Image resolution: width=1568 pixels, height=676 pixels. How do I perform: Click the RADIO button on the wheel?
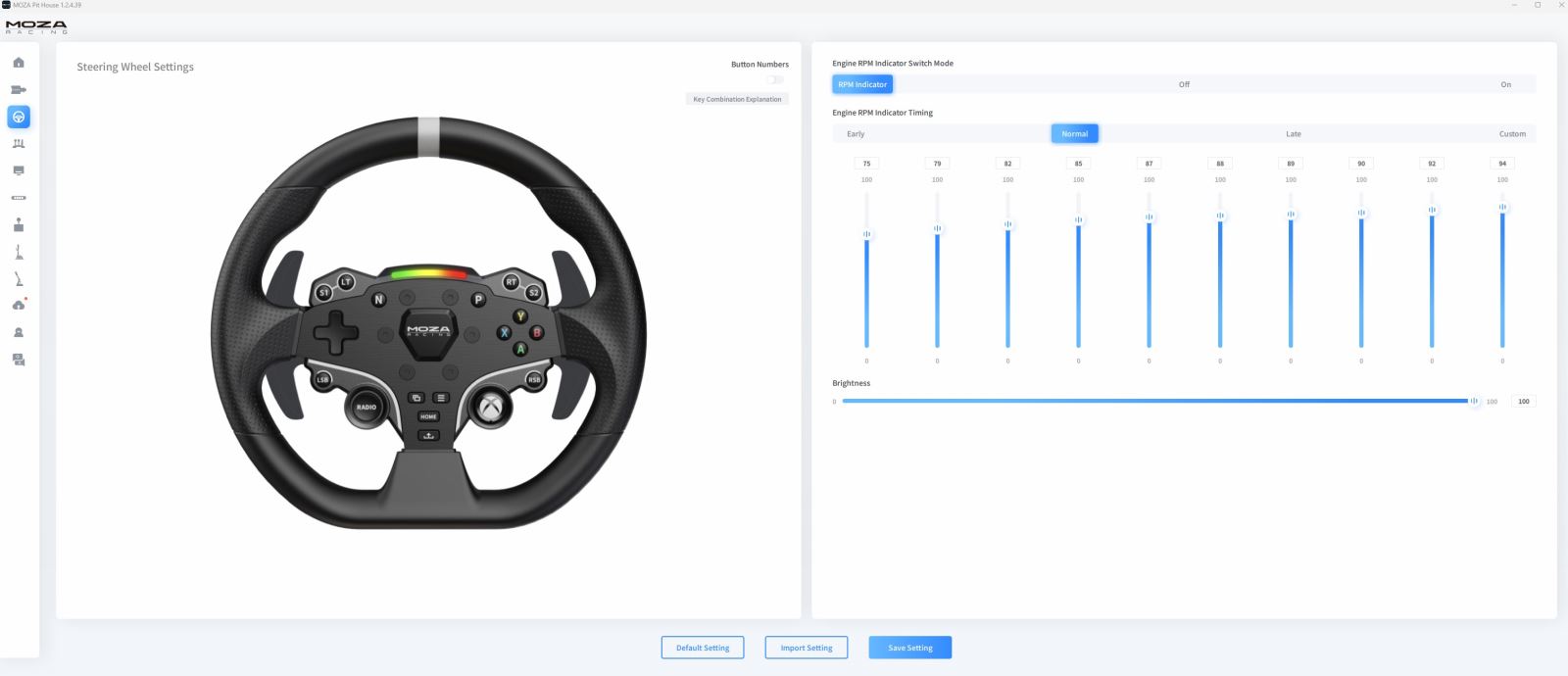point(367,407)
